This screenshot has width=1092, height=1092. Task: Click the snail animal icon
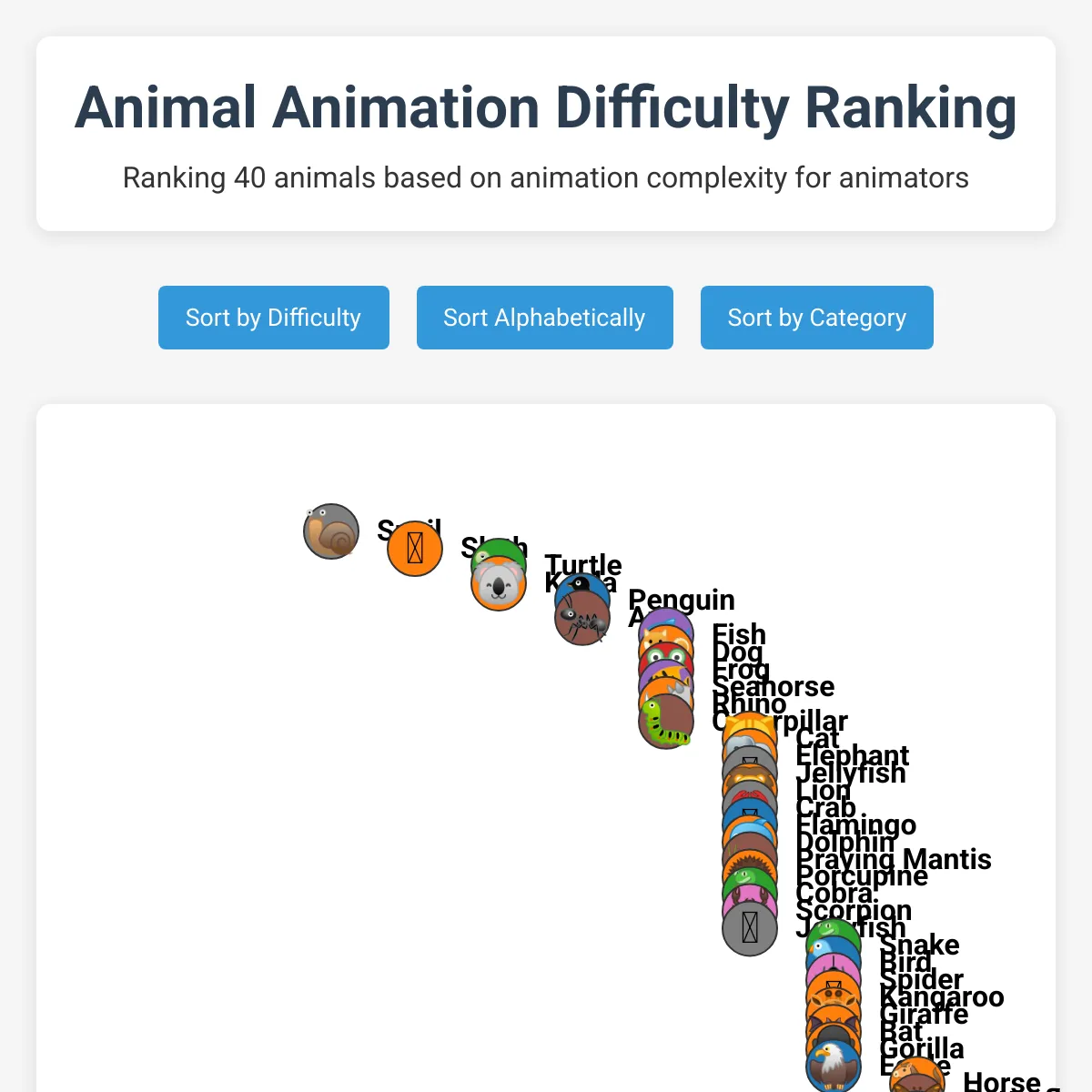point(331,531)
